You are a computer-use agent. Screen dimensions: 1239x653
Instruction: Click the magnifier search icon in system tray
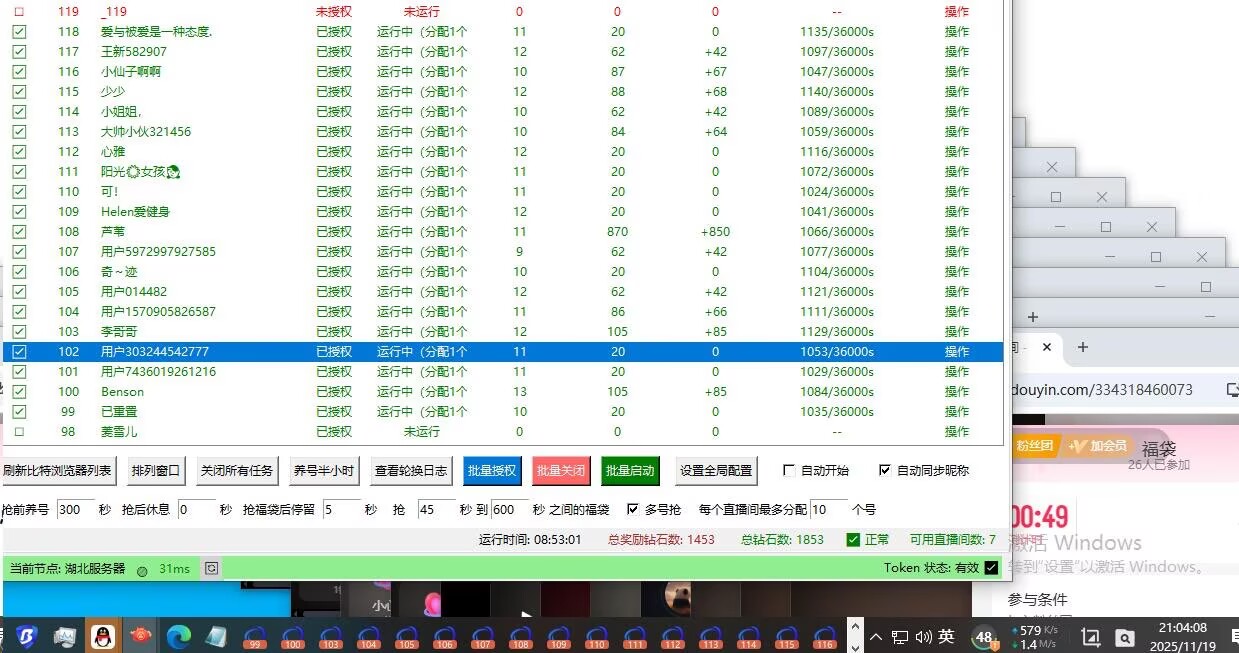(1125, 636)
